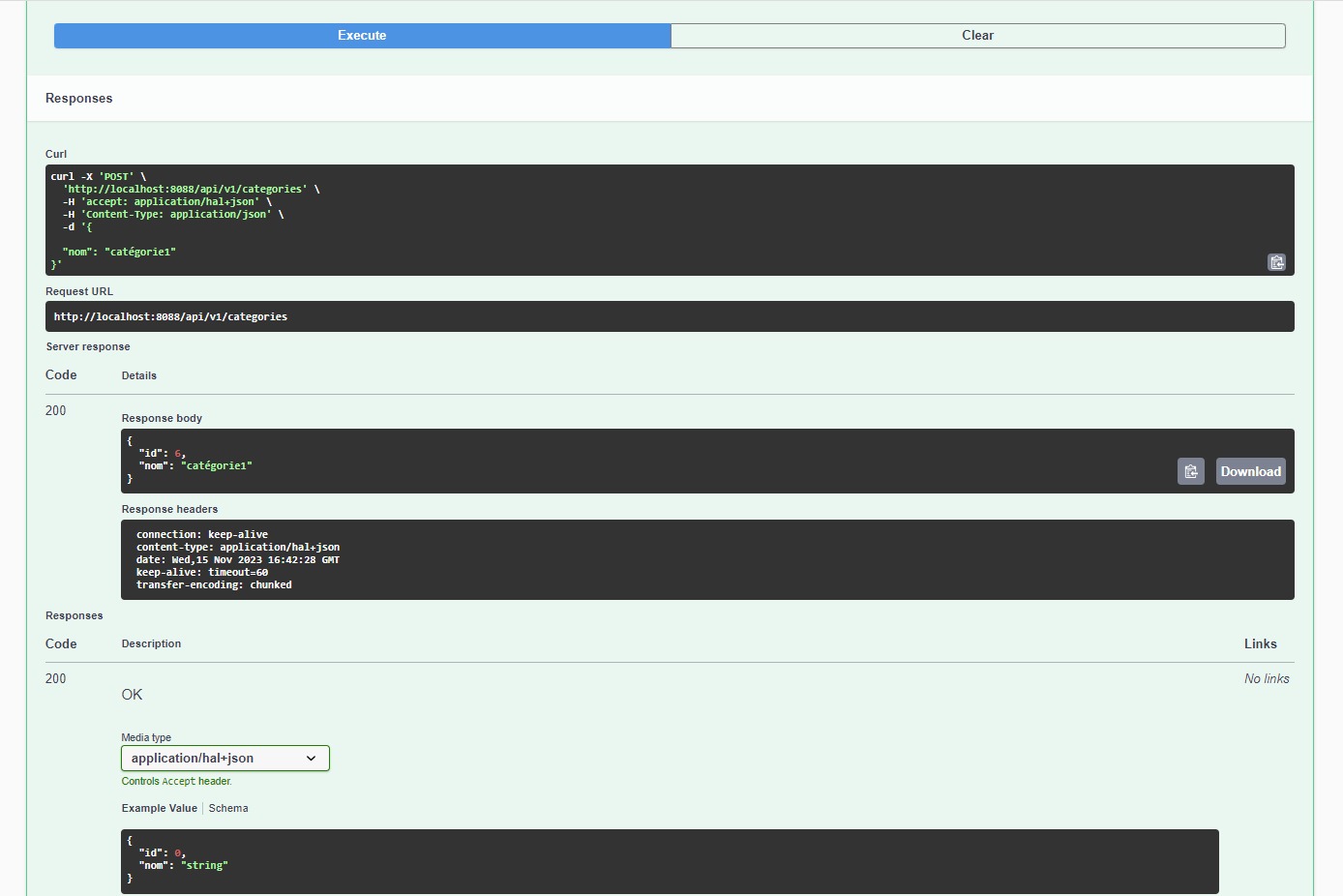Copy the response body to clipboard
This screenshot has height=896, width=1343.
click(1190, 471)
